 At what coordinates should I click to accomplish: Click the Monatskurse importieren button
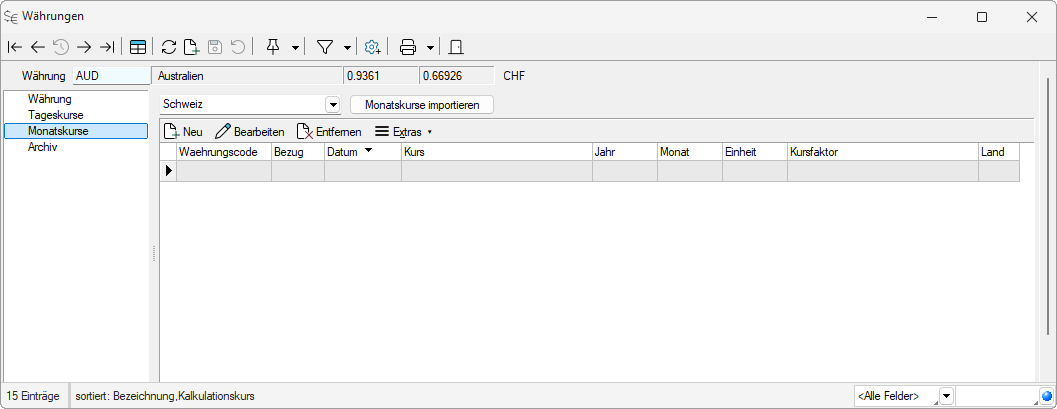coord(422,105)
